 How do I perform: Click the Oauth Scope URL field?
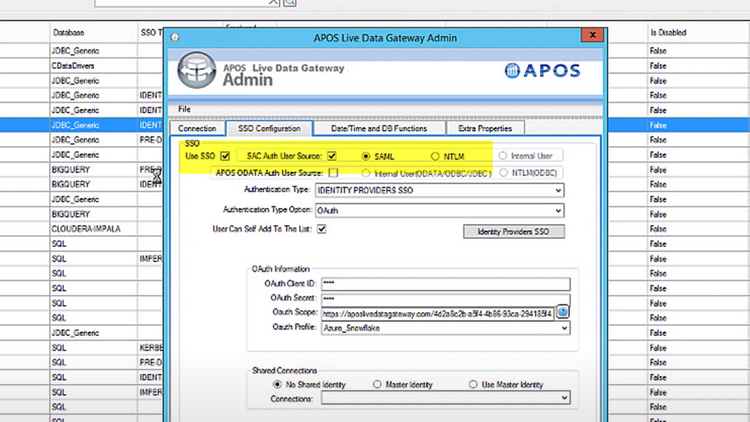click(438, 314)
